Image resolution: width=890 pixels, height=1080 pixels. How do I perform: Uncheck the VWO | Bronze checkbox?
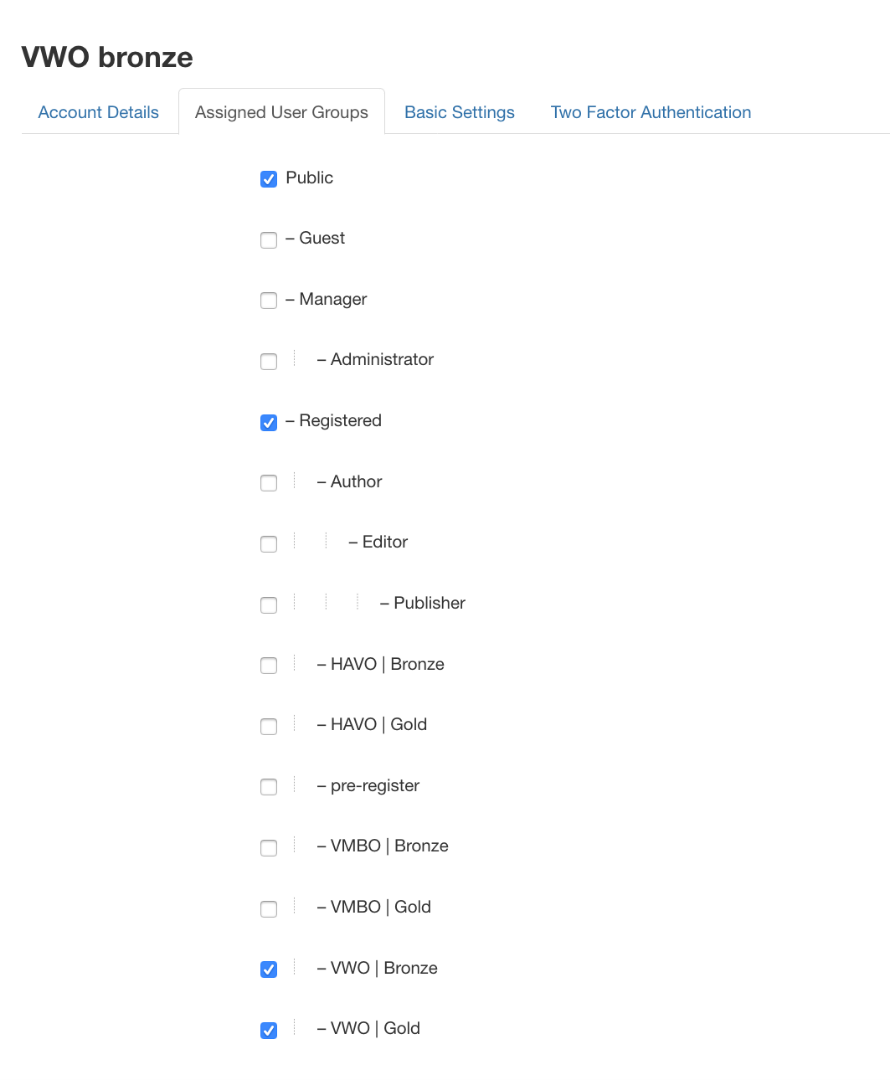tap(268, 969)
